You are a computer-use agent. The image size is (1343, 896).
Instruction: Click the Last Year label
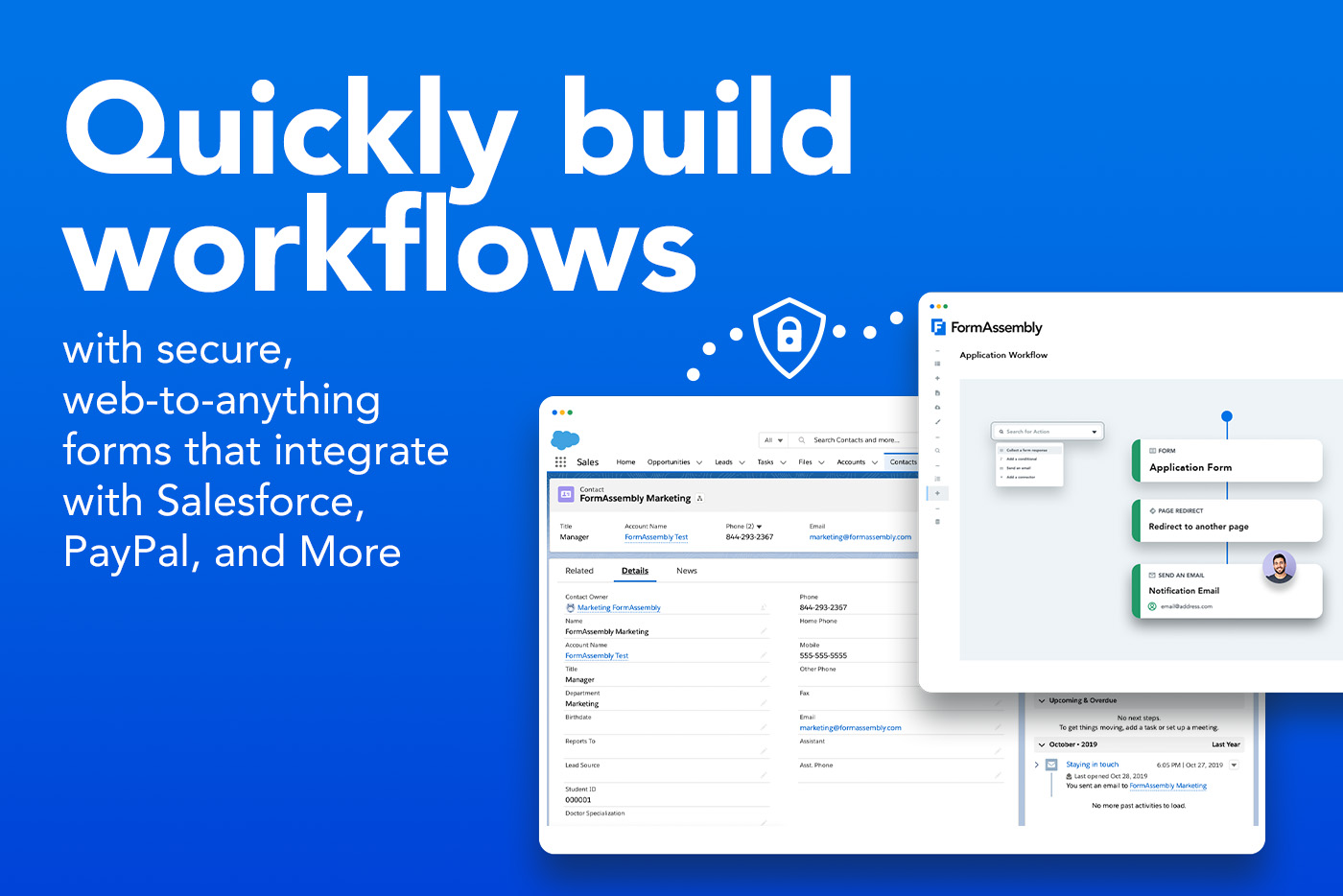point(1226,744)
